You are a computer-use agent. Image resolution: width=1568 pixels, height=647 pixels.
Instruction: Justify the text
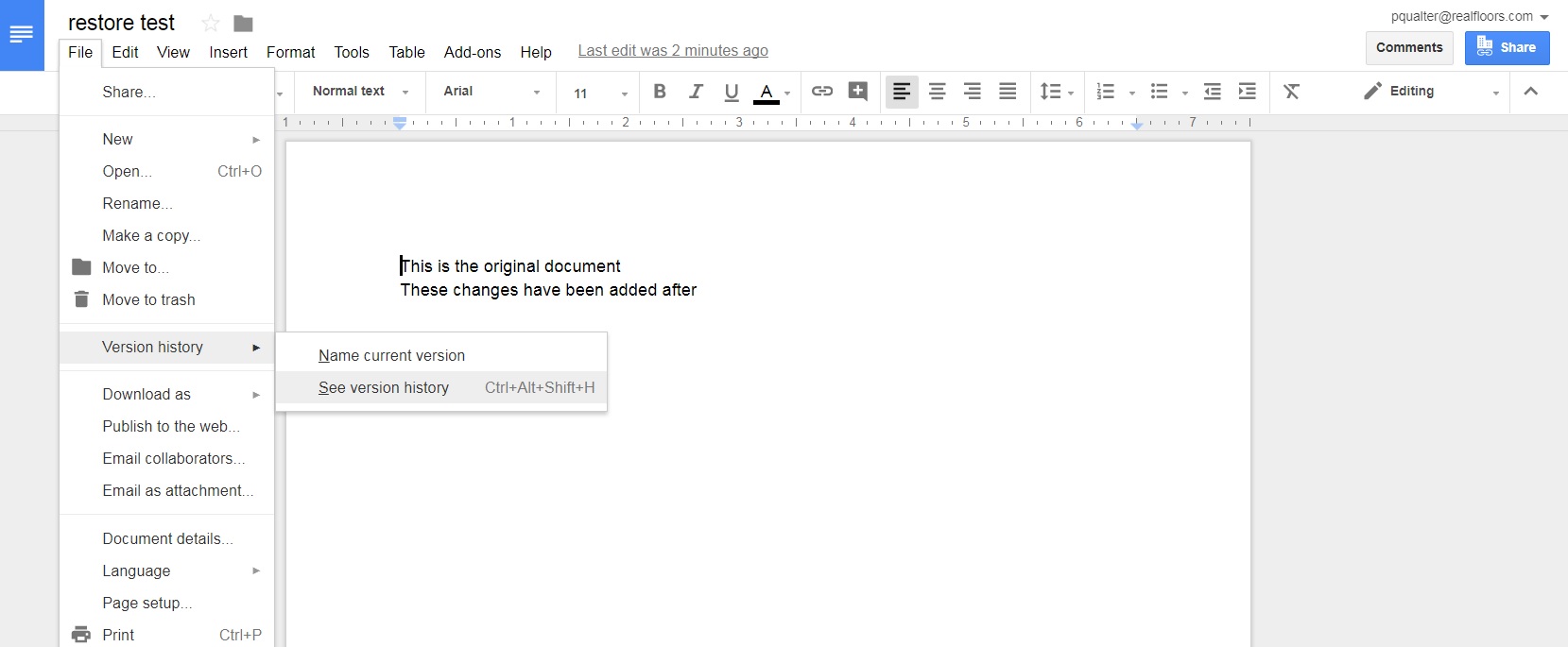[x=1008, y=92]
